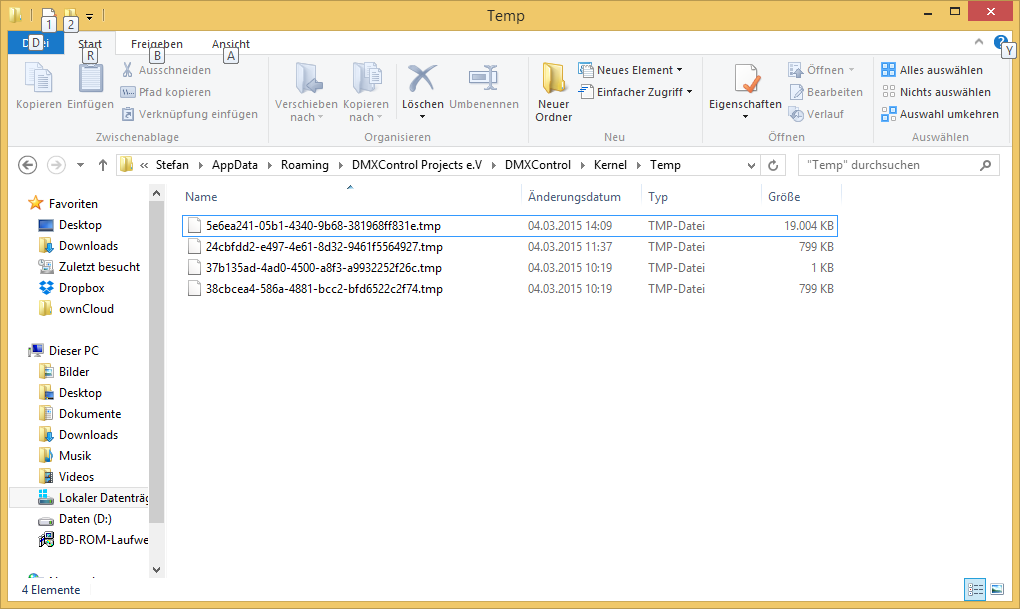The height and width of the screenshot is (609, 1020).
Task: Click the Umbenennen rename icon
Action: [484, 80]
